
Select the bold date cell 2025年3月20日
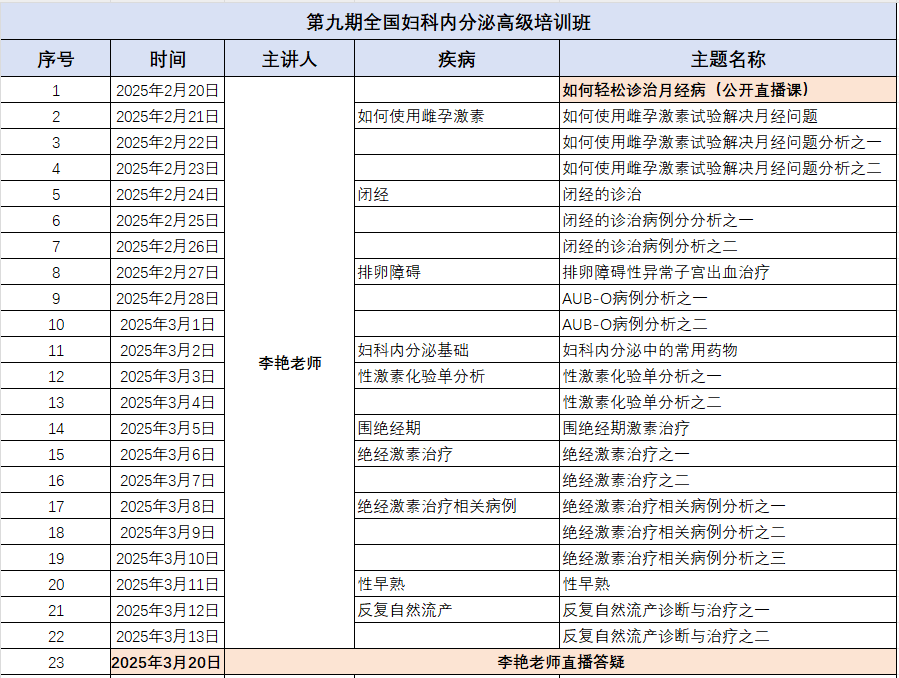[167, 662]
